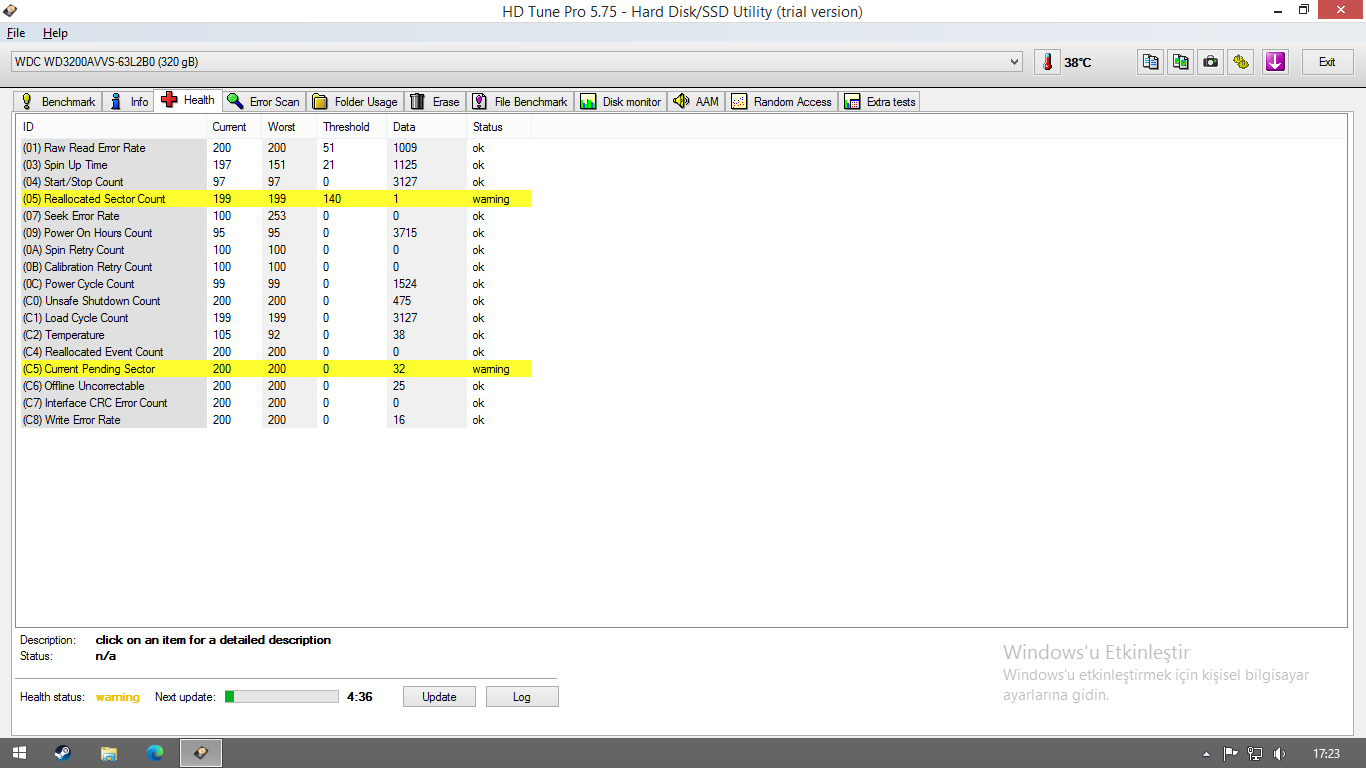Select the Health tab
Image resolution: width=1366 pixels, height=768 pixels.
coord(188,100)
